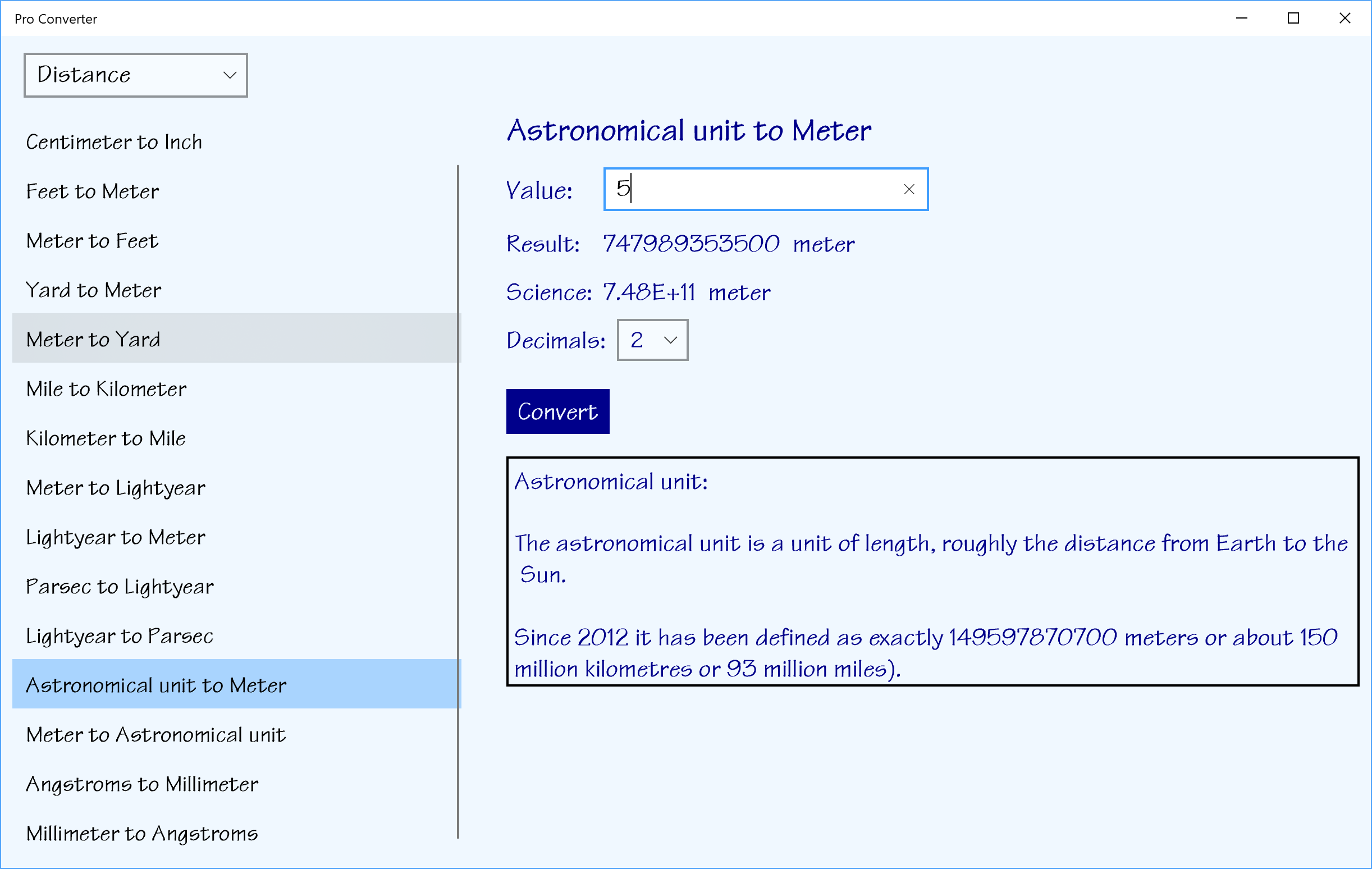Choose Mile to Kilometer conversion

[x=106, y=389]
